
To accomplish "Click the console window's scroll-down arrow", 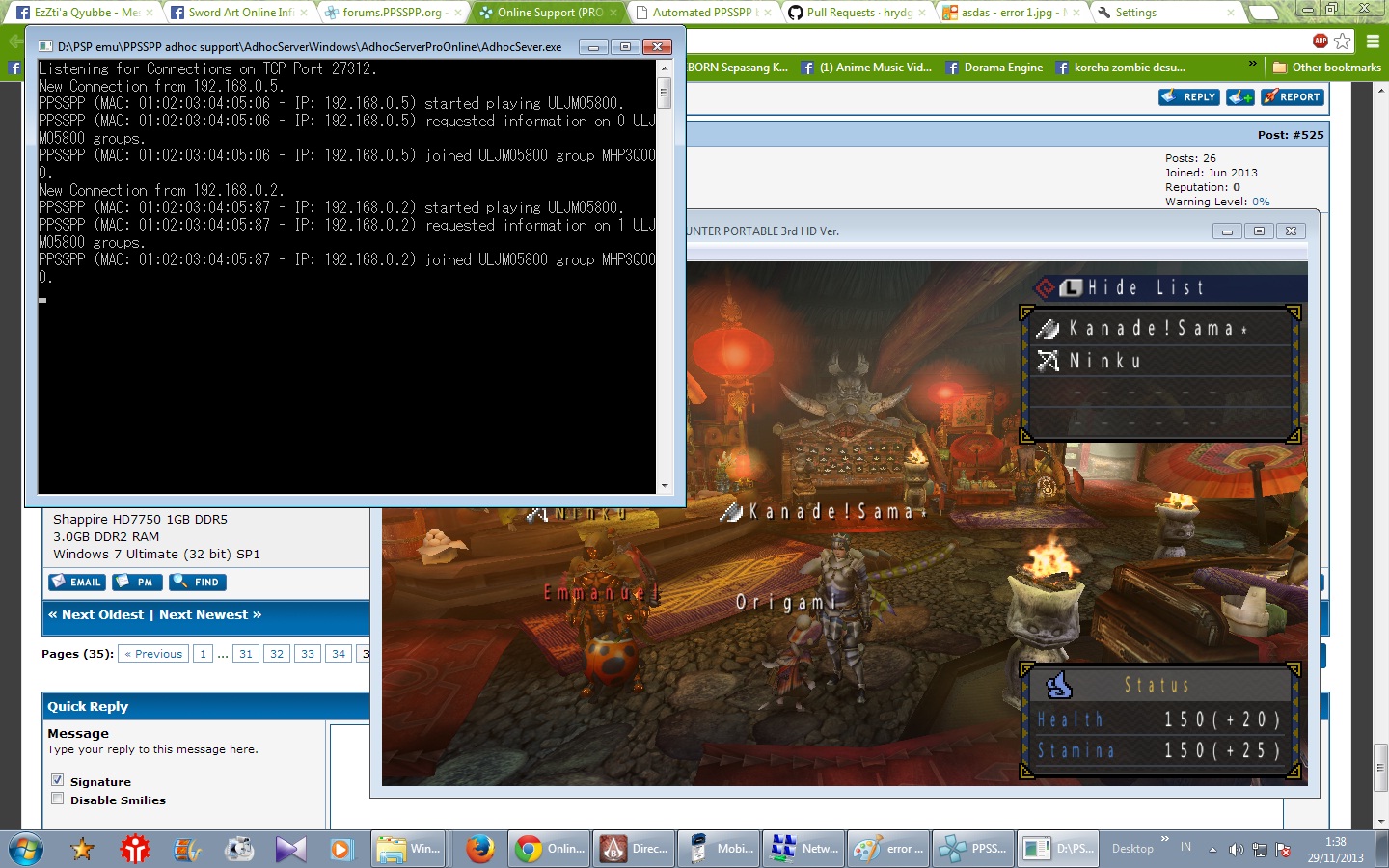I will click(x=664, y=486).
